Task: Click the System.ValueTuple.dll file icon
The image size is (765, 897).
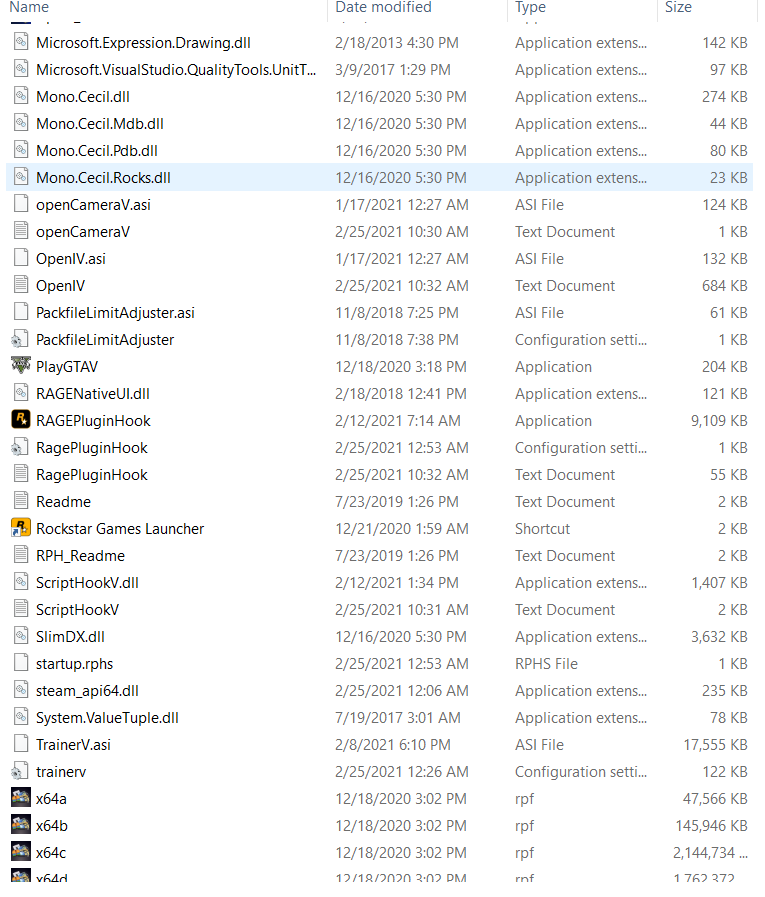Action: [21, 717]
